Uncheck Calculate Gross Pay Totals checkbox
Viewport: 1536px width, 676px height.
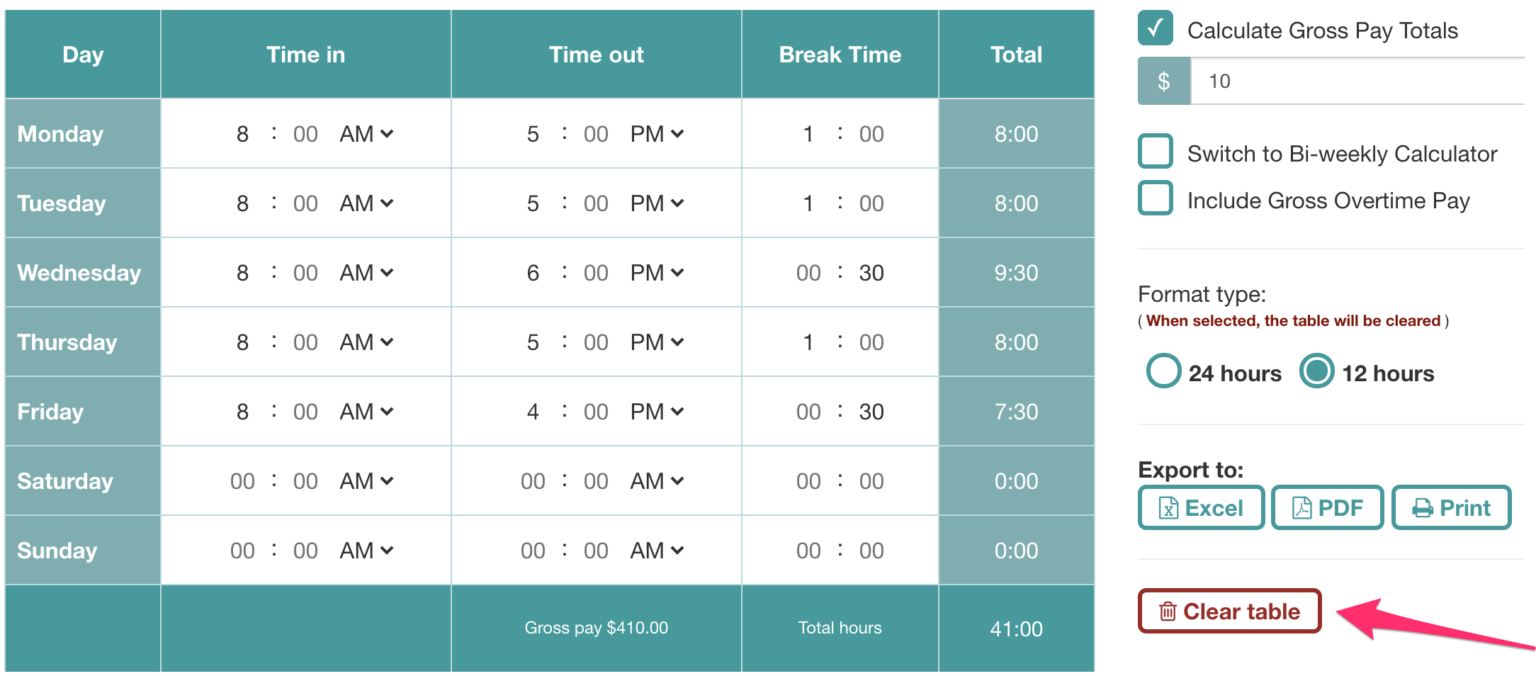point(1155,29)
